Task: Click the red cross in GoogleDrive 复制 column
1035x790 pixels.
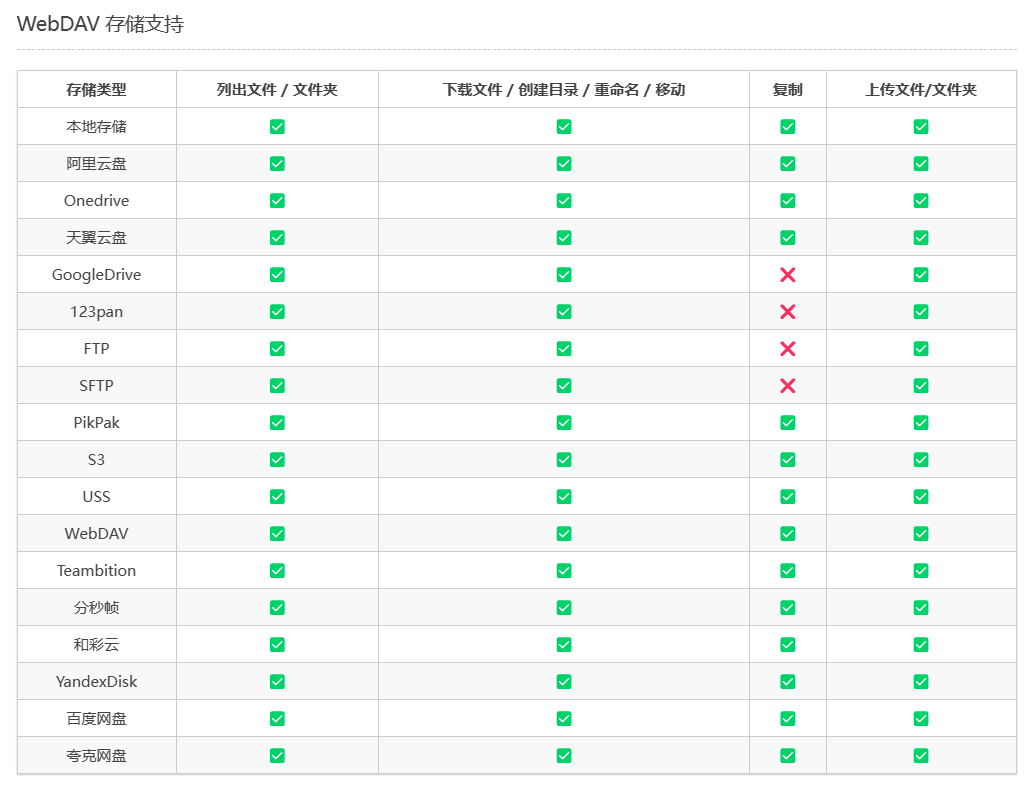Action: click(x=787, y=275)
